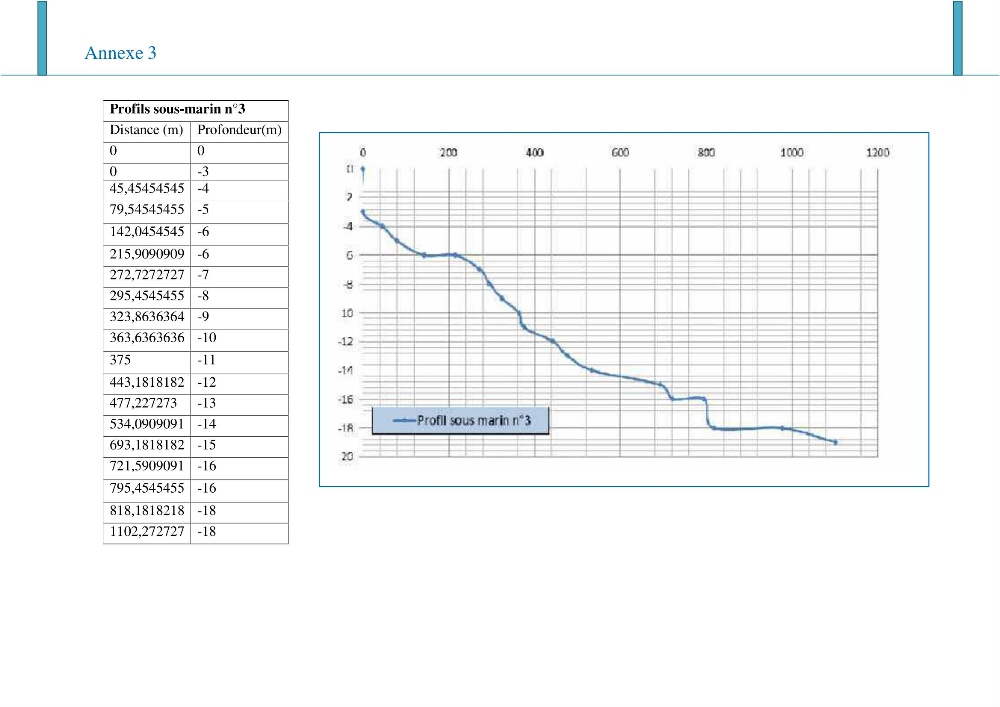Image resolution: width=1000 pixels, height=707 pixels.
Task: Click the cell showing 1102,272727
Action: (x=147, y=532)
